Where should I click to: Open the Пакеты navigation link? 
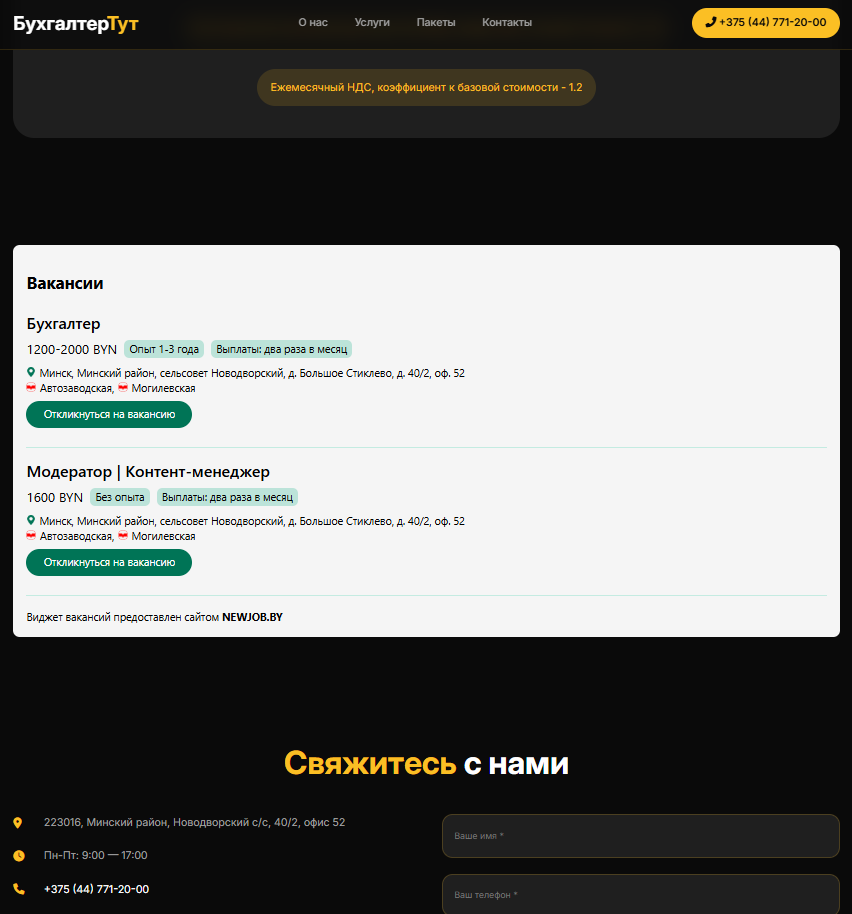click(436, 22)
